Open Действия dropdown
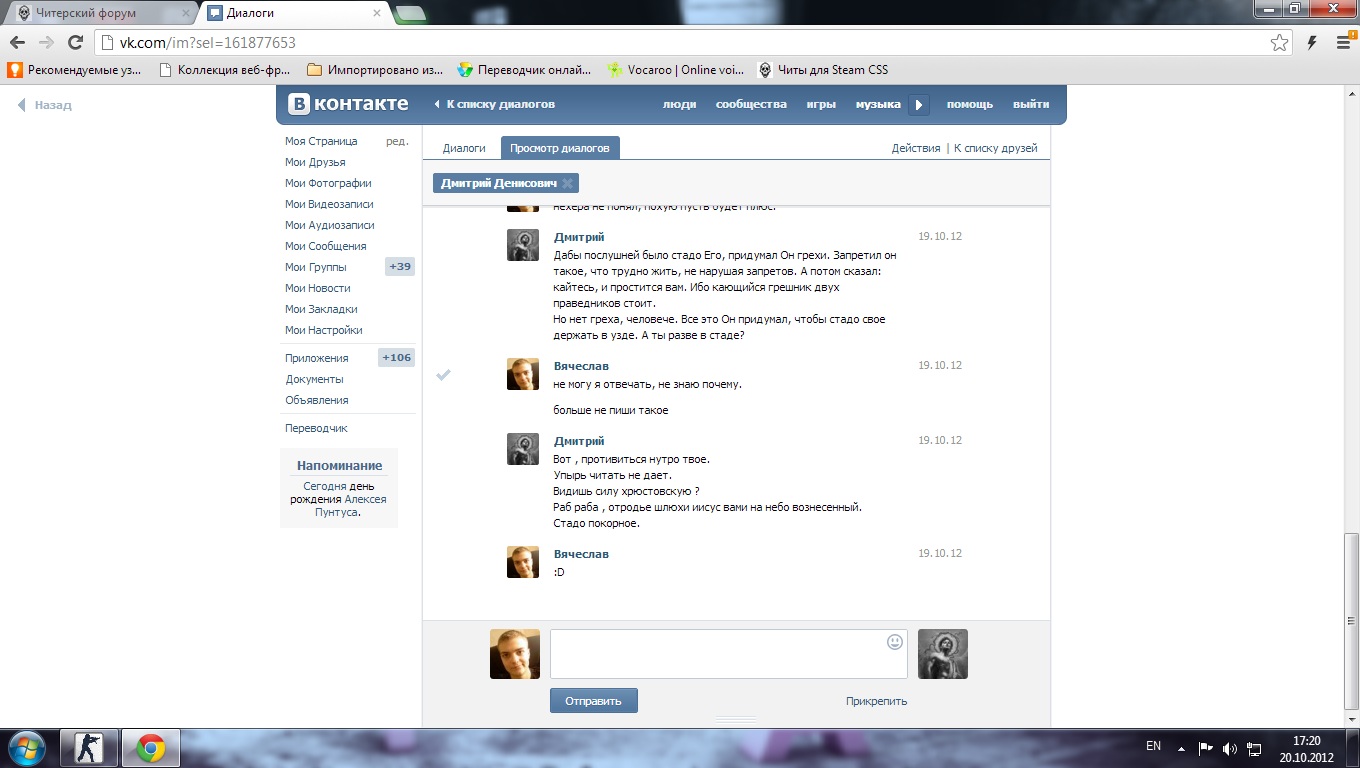Viewport: 1360px width, 768px height. (x=916, y=148)
